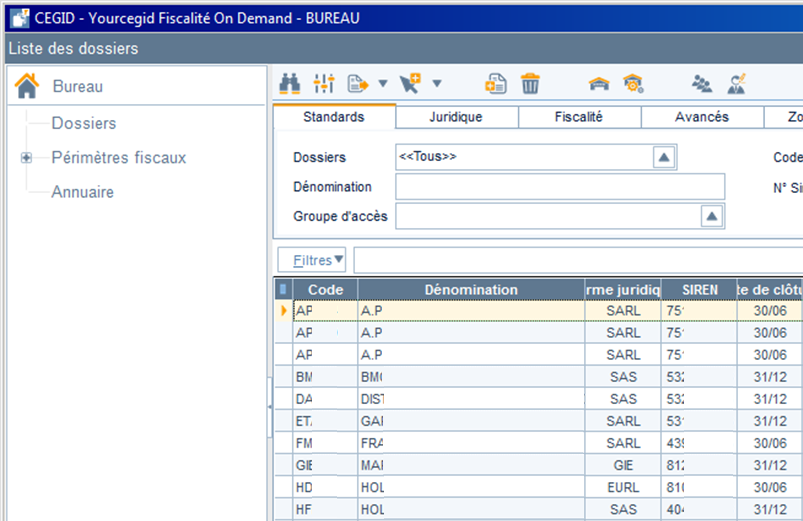The height and width of the screenshot is (521, 803).
Task: Select Périmètres fiscaux in the tree
Action: point(119,158)
